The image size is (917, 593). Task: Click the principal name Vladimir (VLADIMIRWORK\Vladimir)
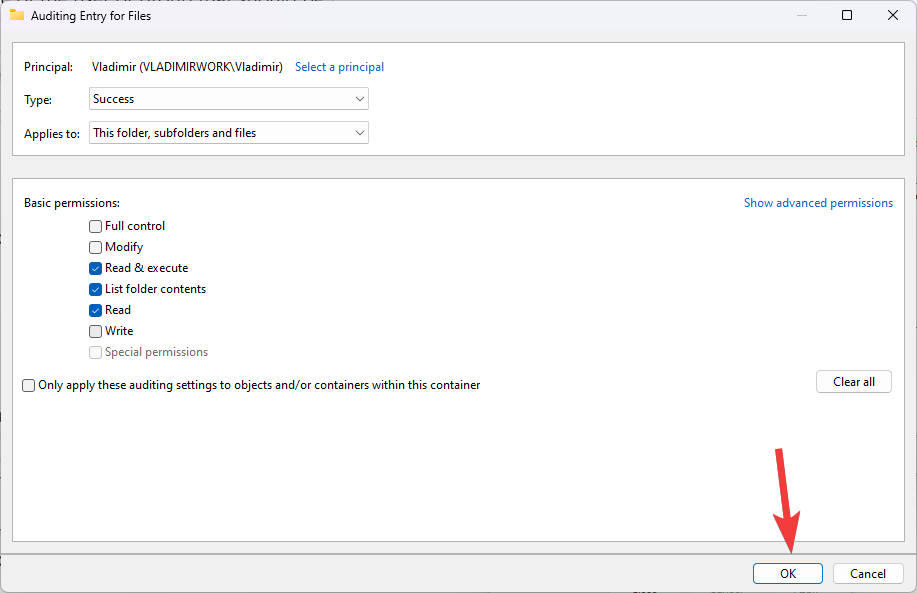[187, 67]
